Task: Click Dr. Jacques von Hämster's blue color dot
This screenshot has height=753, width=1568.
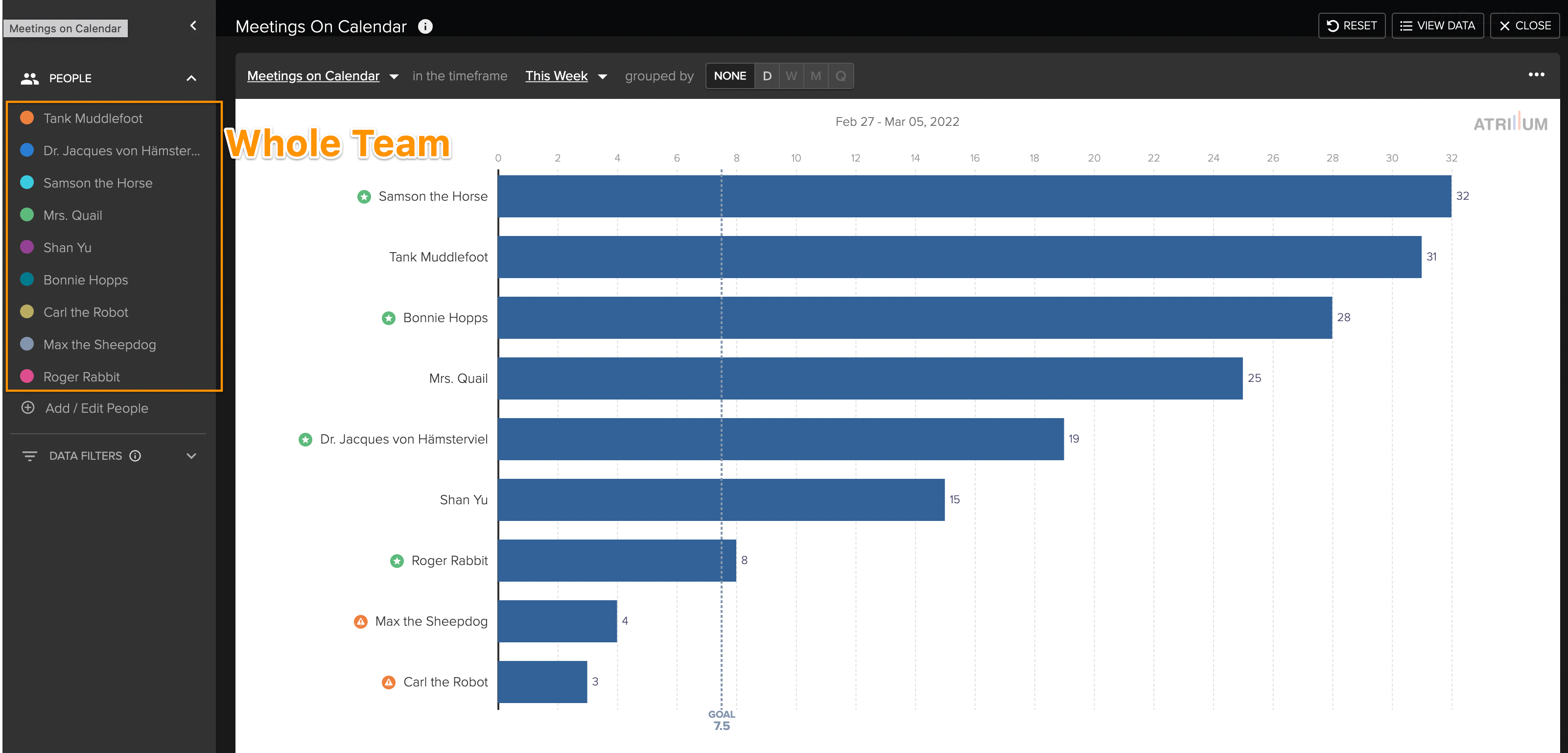Action: click(x=27, y=150)
